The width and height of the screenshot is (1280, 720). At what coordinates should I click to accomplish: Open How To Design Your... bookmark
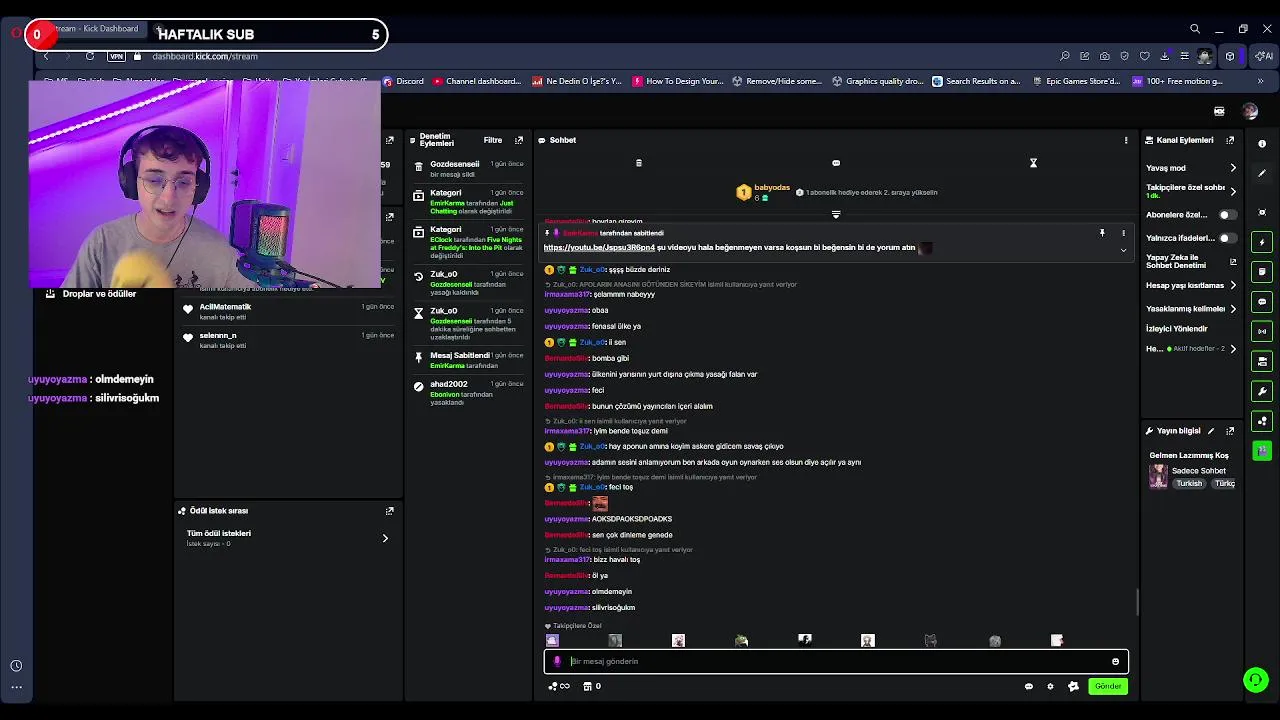(x=678, y=81)
